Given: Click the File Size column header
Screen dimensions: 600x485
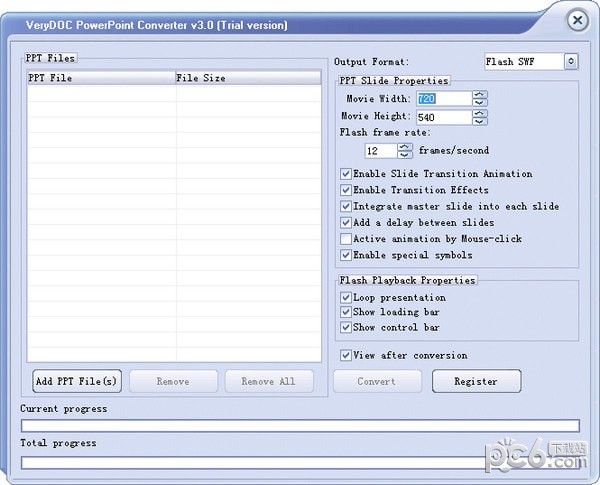Looking at the screenshot, I should tap(250, 78).
